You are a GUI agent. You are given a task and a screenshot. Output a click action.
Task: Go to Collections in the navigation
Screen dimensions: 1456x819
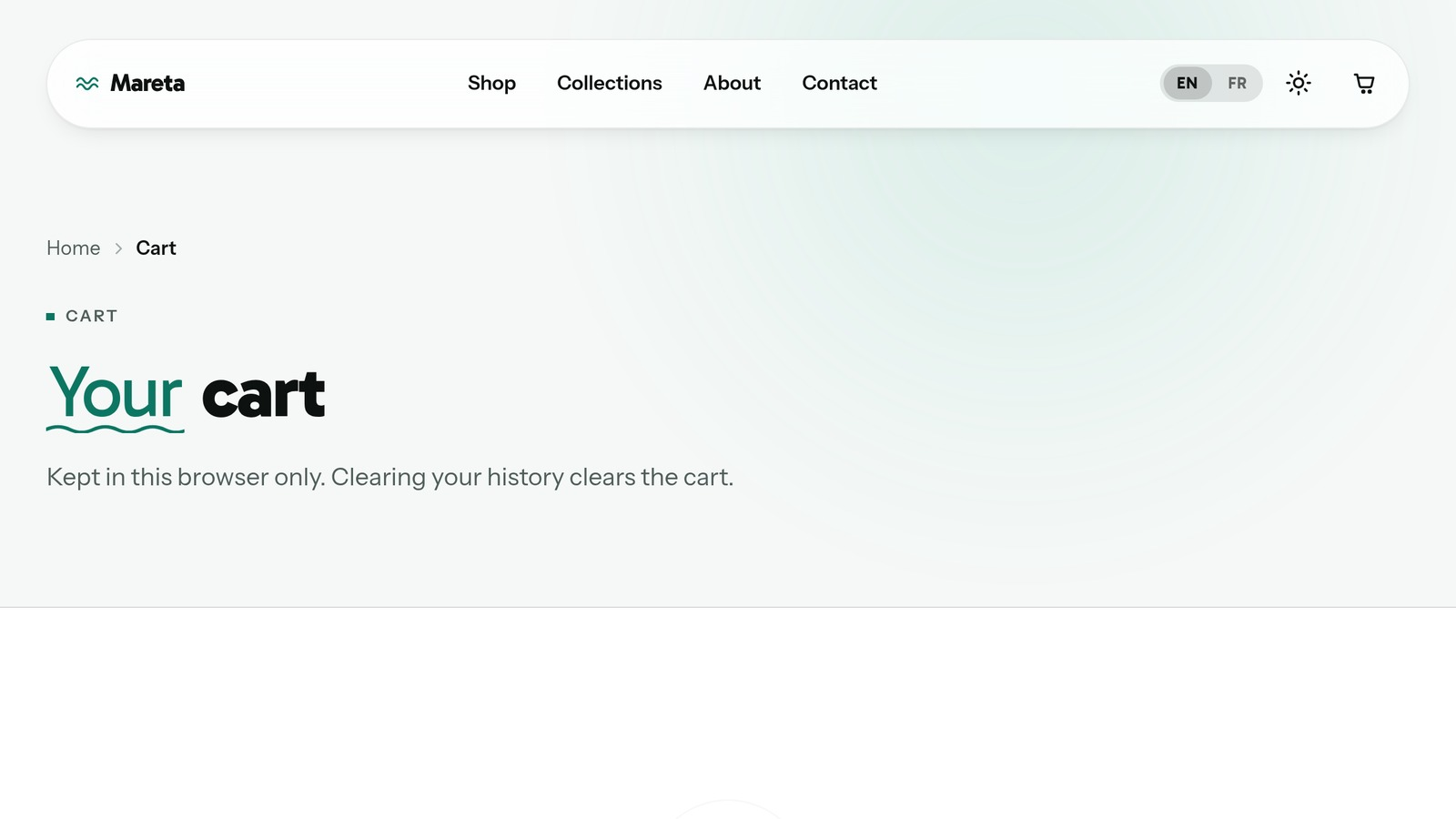(x=610, y=83)
